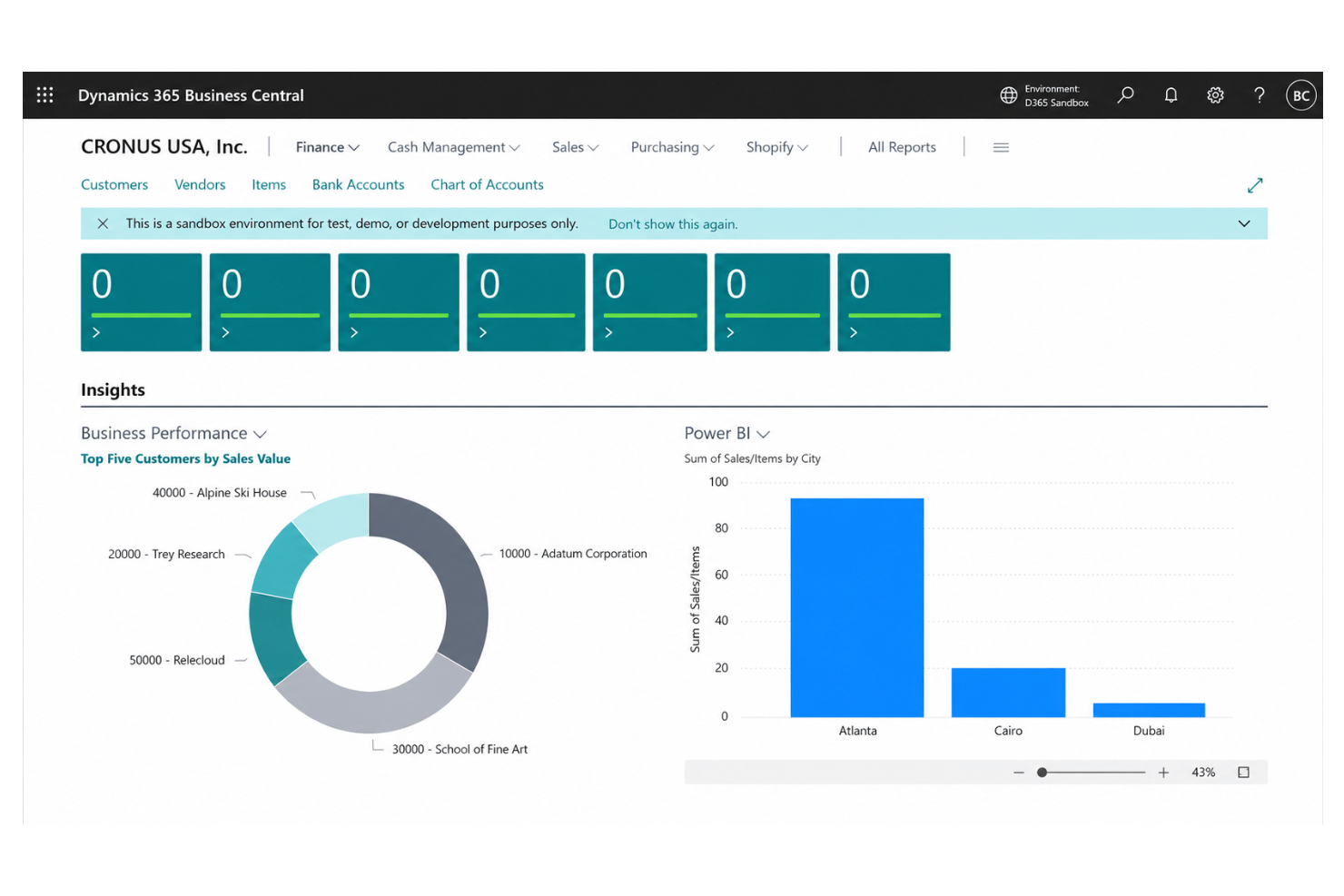Click the Insights heading
The height and width of the screenshot is (896, 1344).
click(x=113, y=389)
